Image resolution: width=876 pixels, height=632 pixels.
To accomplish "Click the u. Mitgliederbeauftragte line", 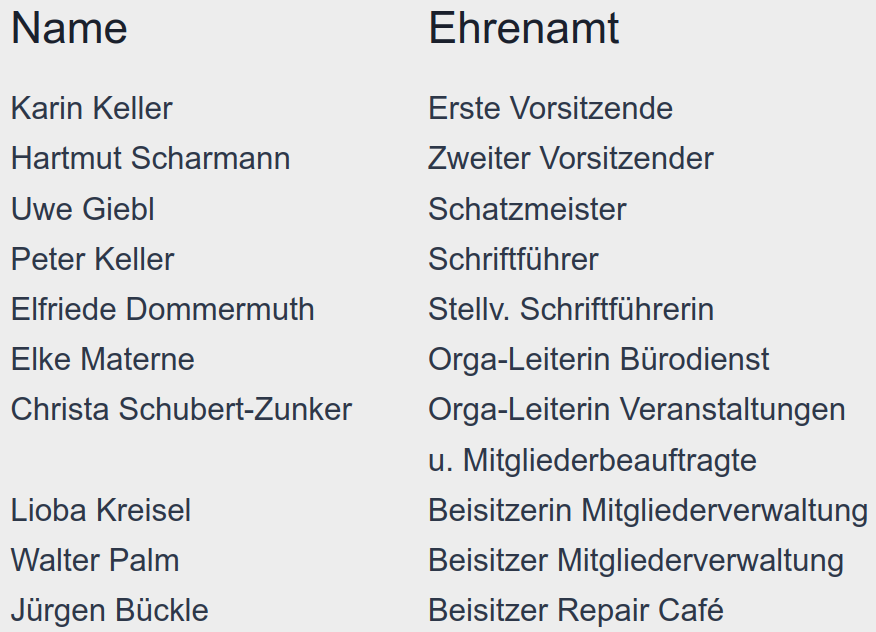I will click(x=592, y=460).
